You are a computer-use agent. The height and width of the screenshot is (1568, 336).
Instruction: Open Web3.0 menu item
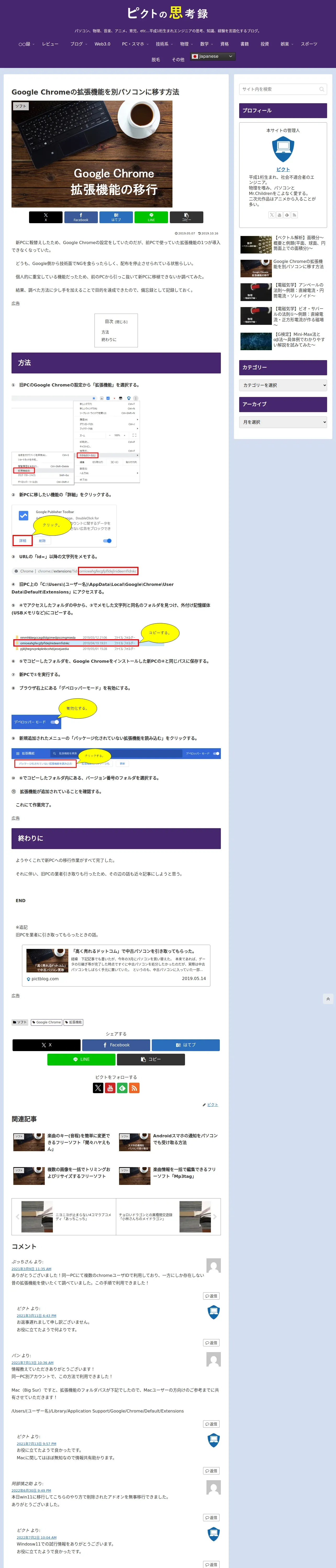coord(102,44)
